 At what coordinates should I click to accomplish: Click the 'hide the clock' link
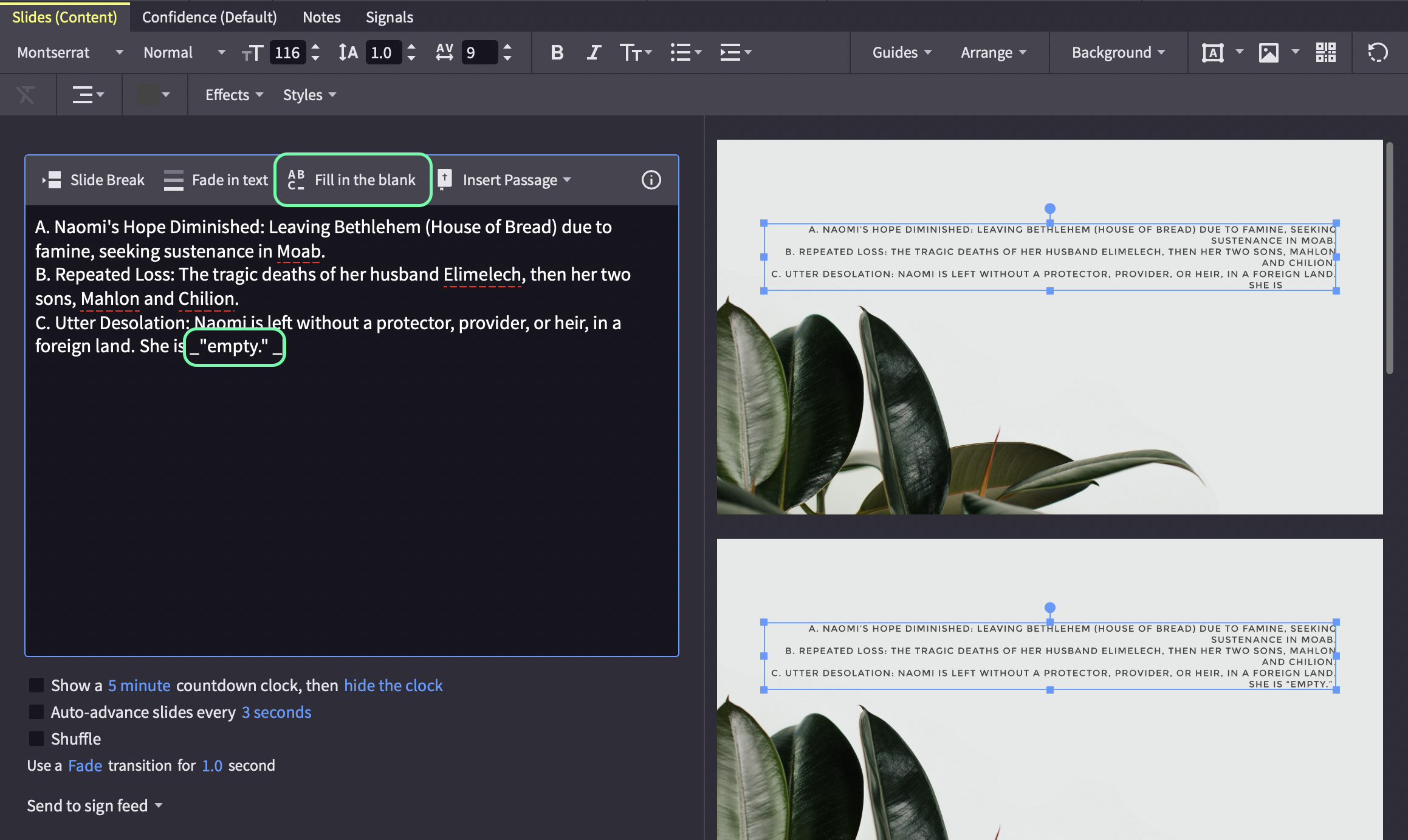point(393,685)
